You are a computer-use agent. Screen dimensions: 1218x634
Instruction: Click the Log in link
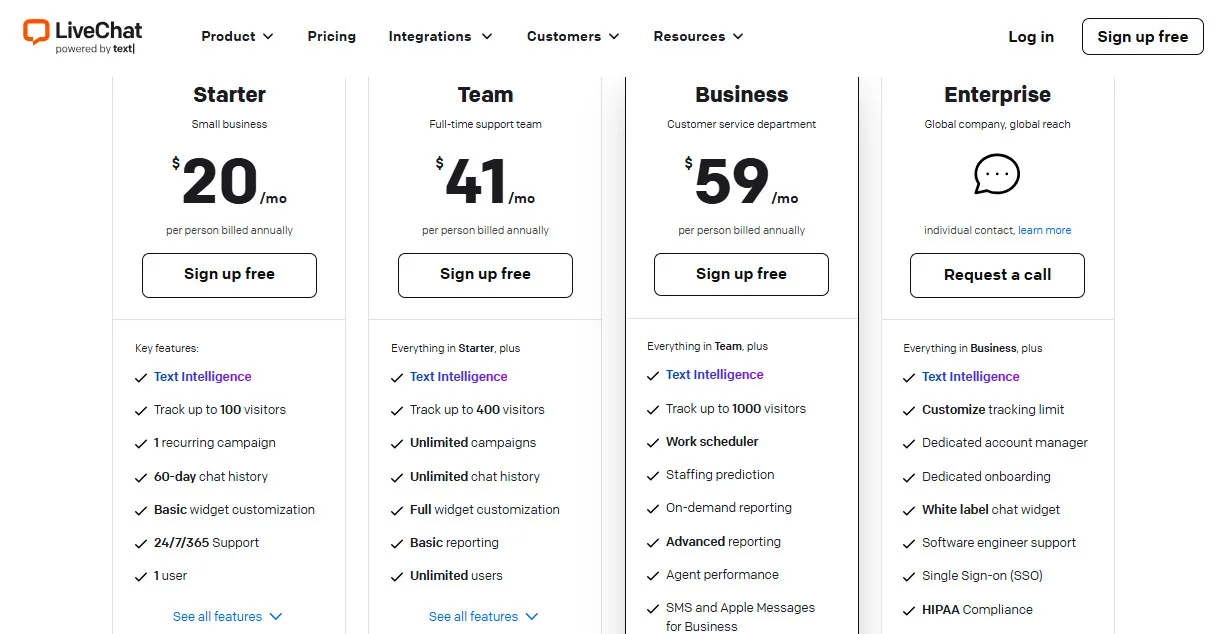[1031, 36]
